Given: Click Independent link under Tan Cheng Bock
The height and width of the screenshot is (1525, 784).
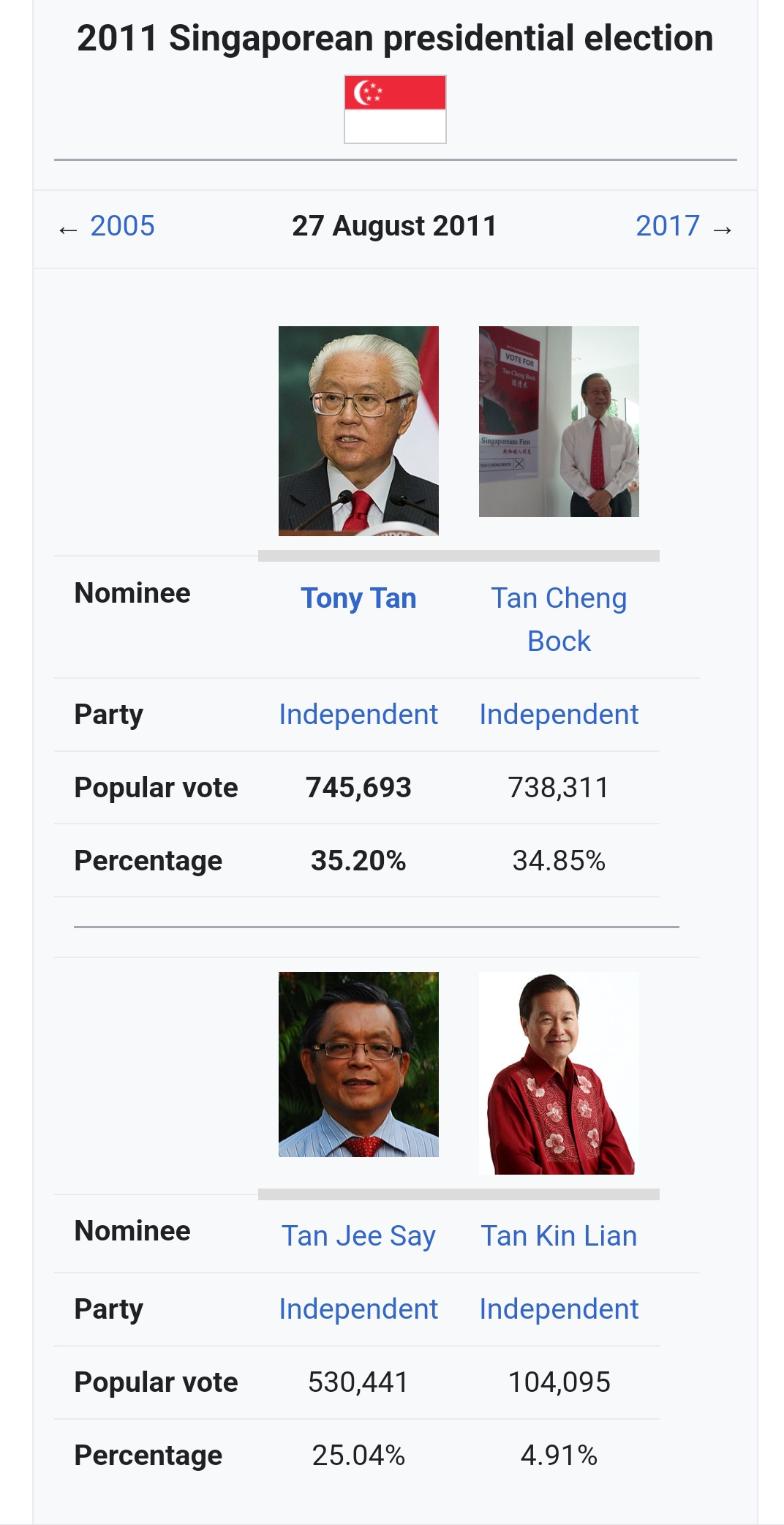Looking at the screenshot, I should (559, 715).
